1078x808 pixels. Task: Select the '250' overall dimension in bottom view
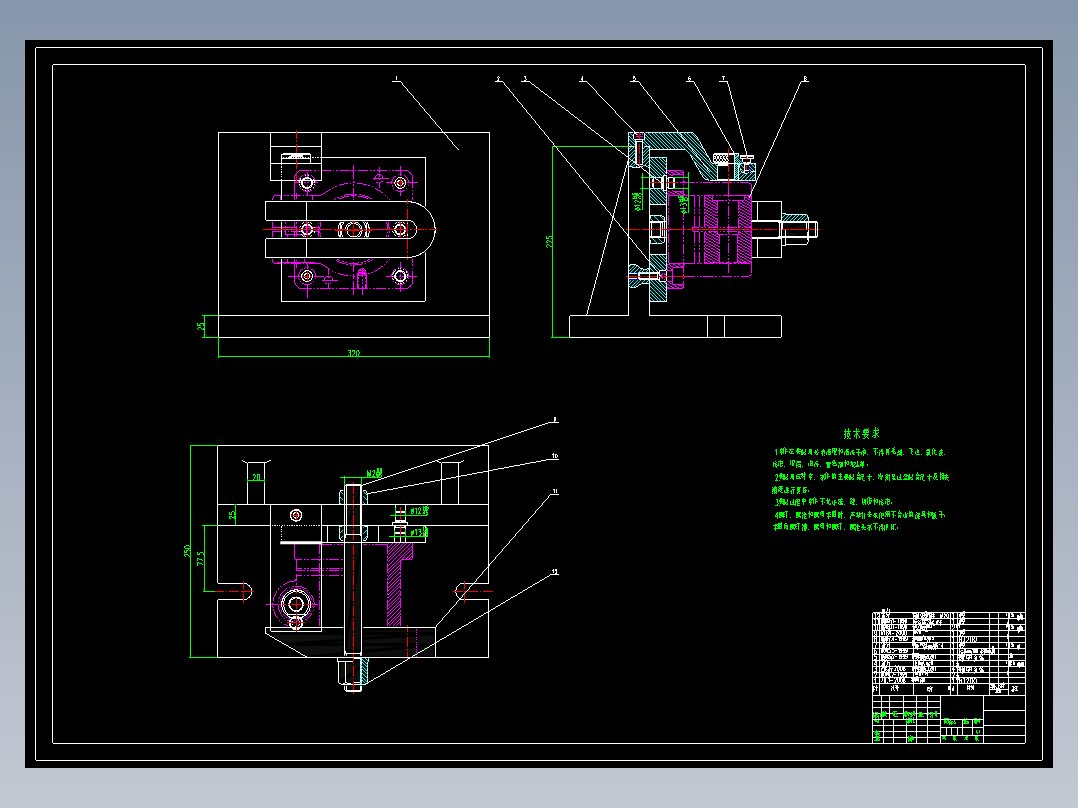(x=187, y=552)
